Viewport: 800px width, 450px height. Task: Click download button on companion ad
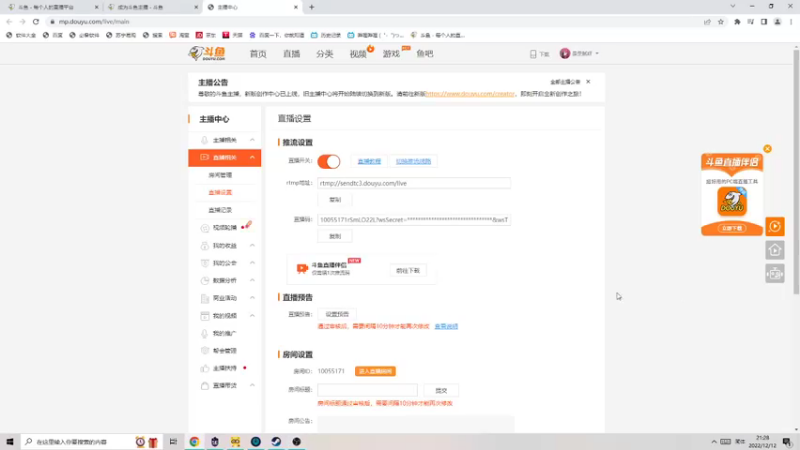732,228
